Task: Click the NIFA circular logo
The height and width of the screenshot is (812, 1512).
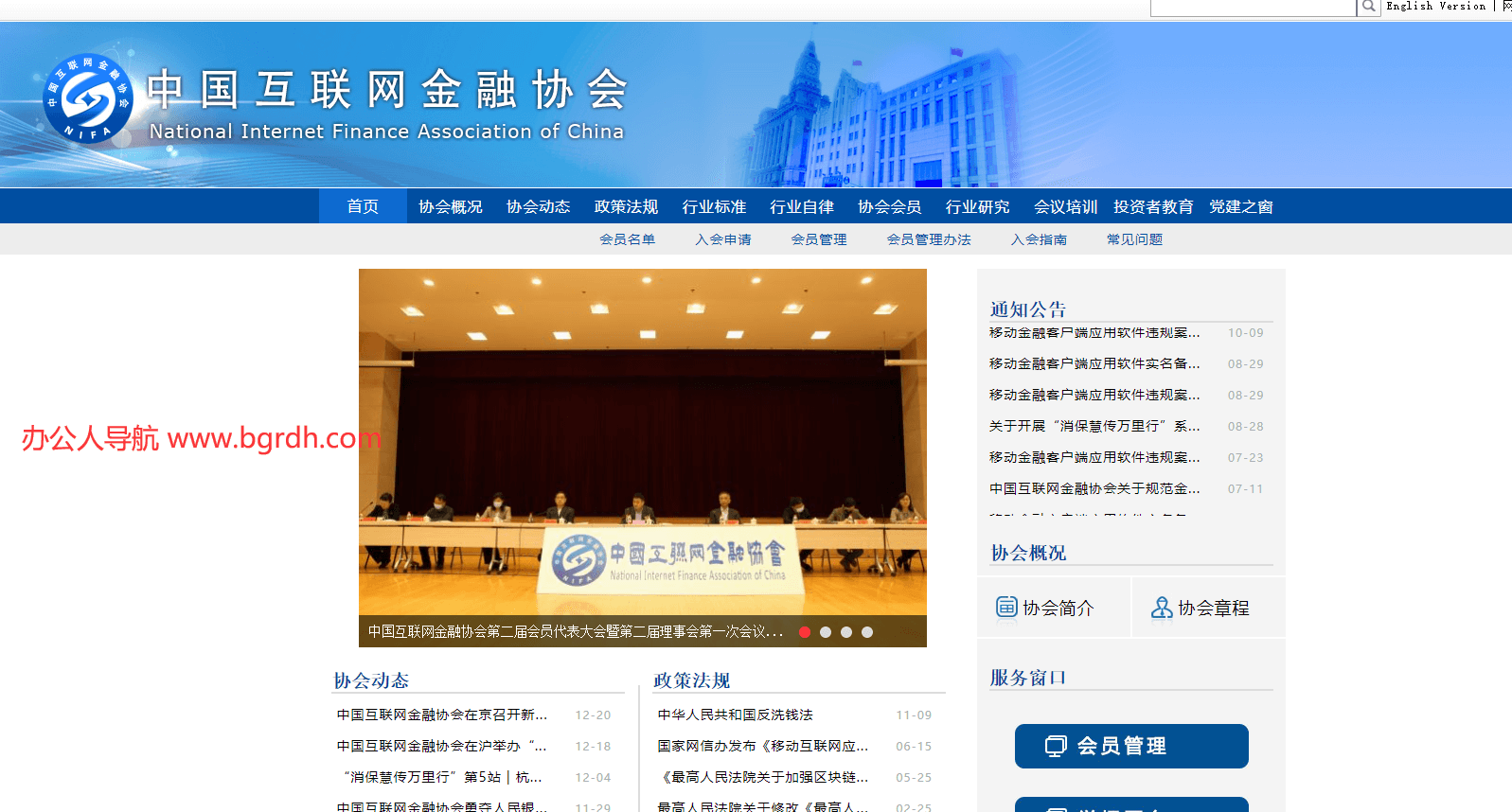Action: coord(88,98)
